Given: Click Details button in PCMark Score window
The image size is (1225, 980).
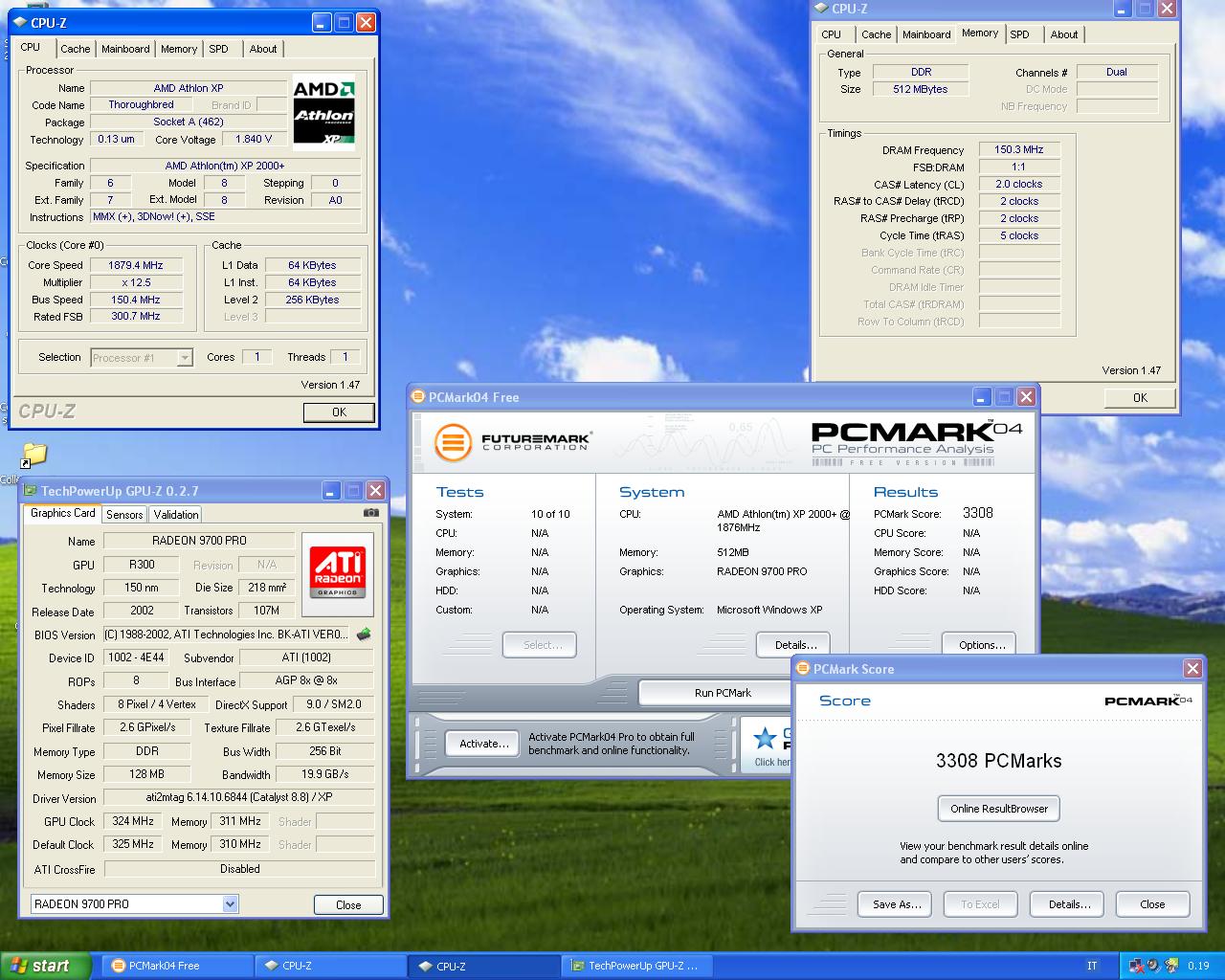Looking at the screenshot, I should pyautogui.click(x=1069, y=904).
